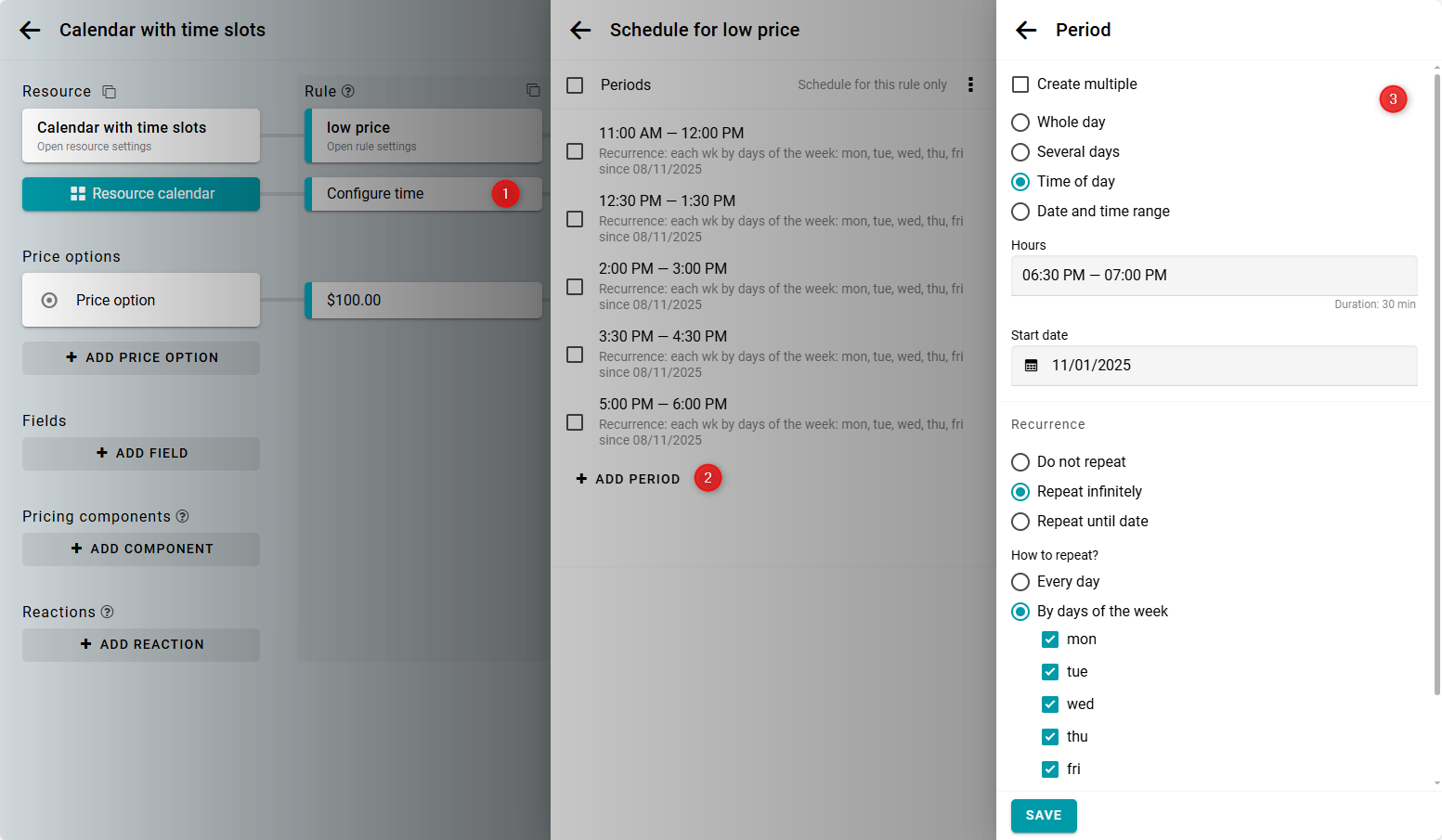Click back arrow beside Calendar with time slots

coord(31,31)
